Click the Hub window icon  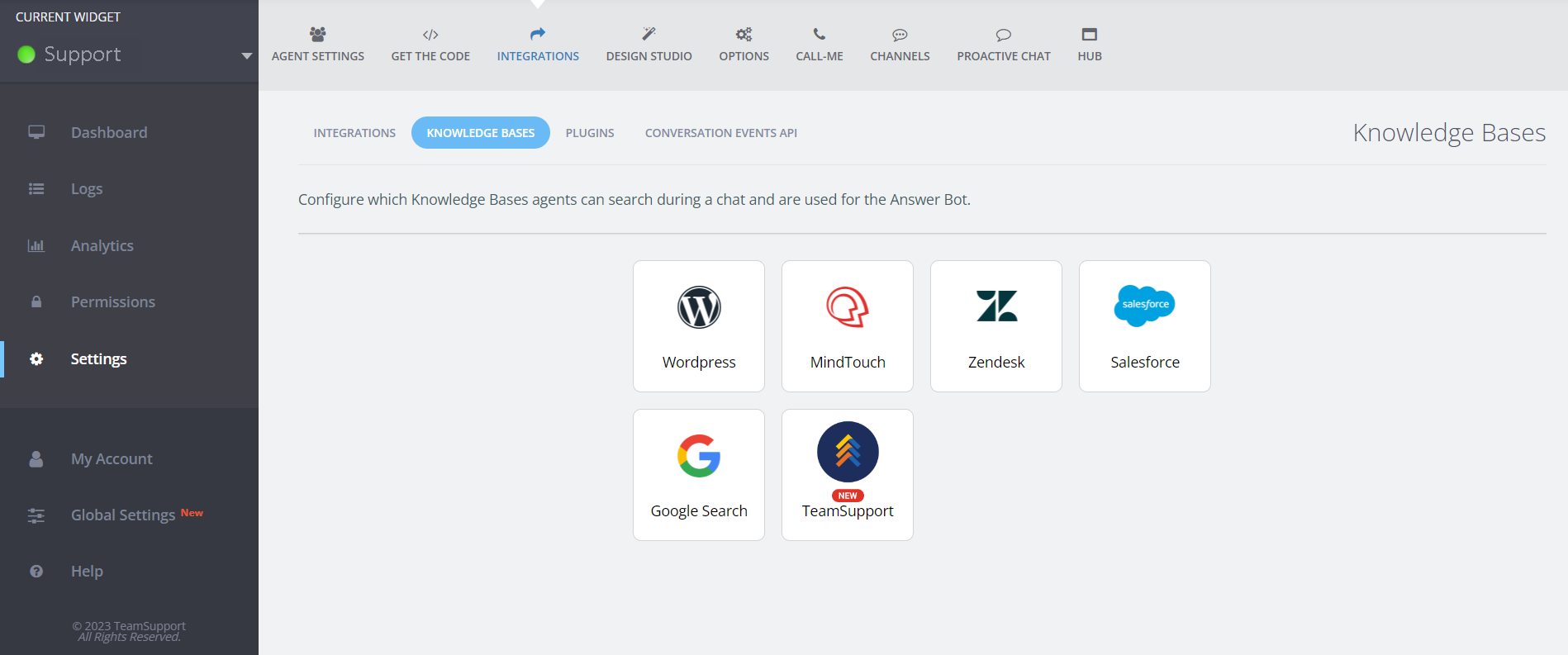(1089, 34)
